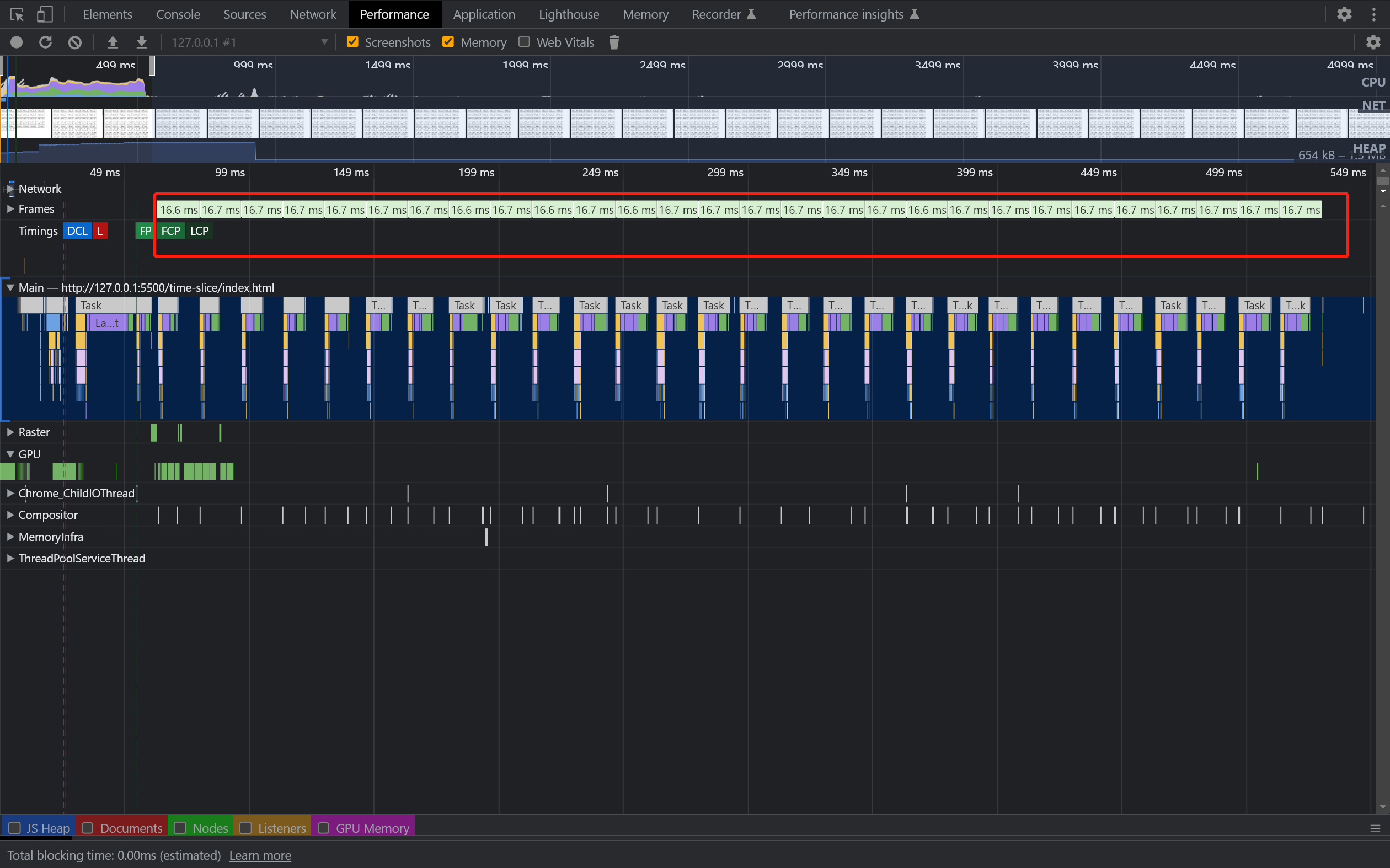Click the MemoryInfra event marker
This screenshot has width=1390, height=868.
click(487, 537)
